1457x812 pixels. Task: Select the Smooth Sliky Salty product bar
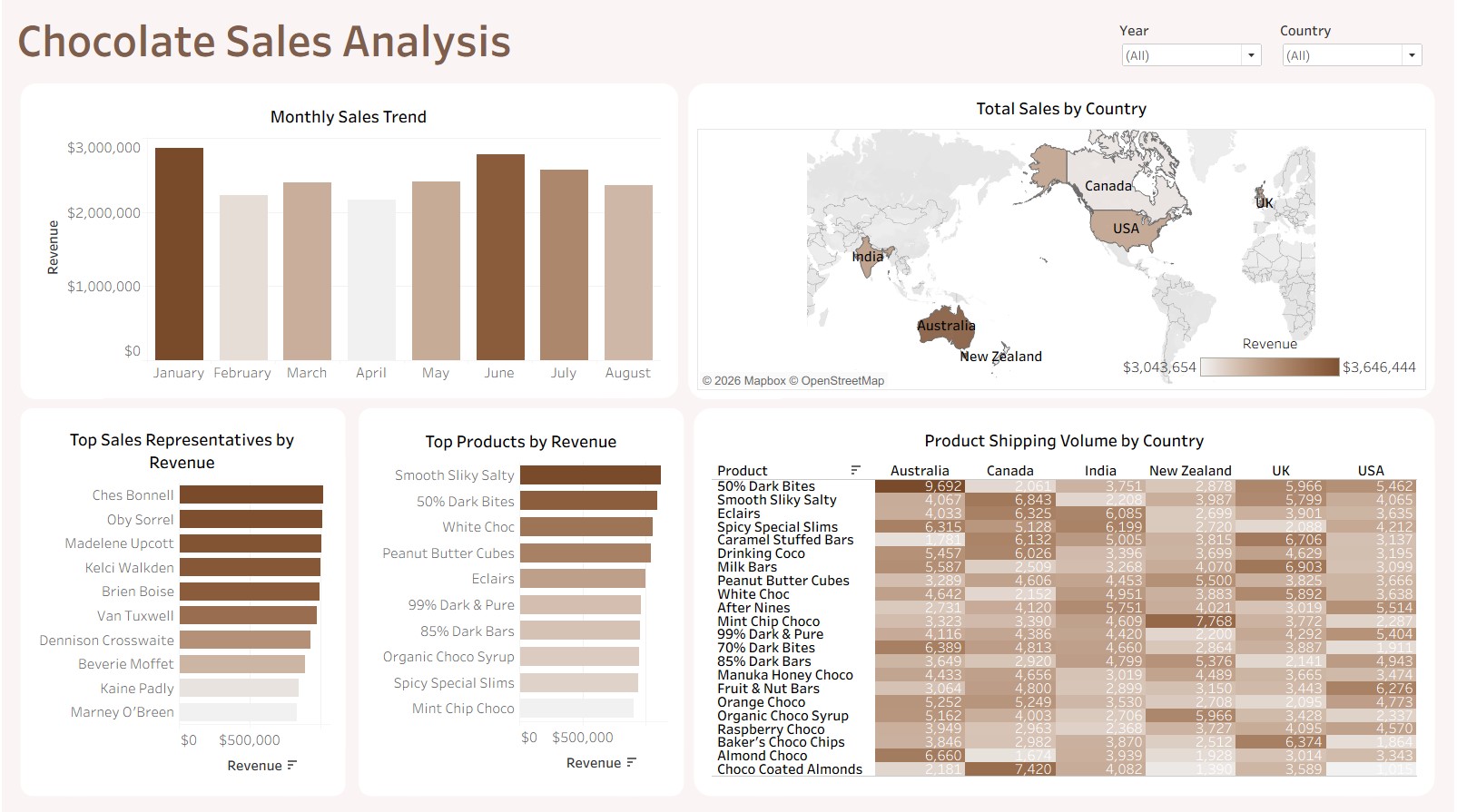click(x=590, y=474)
